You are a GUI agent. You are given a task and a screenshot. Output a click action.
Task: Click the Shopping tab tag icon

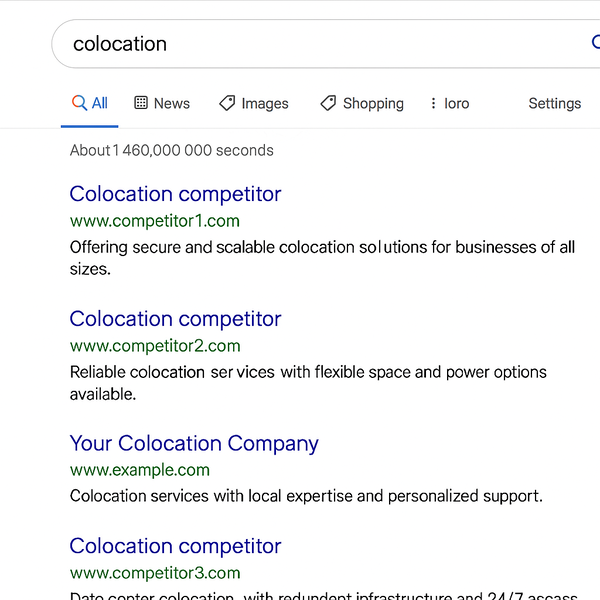(x=328, y=103)
